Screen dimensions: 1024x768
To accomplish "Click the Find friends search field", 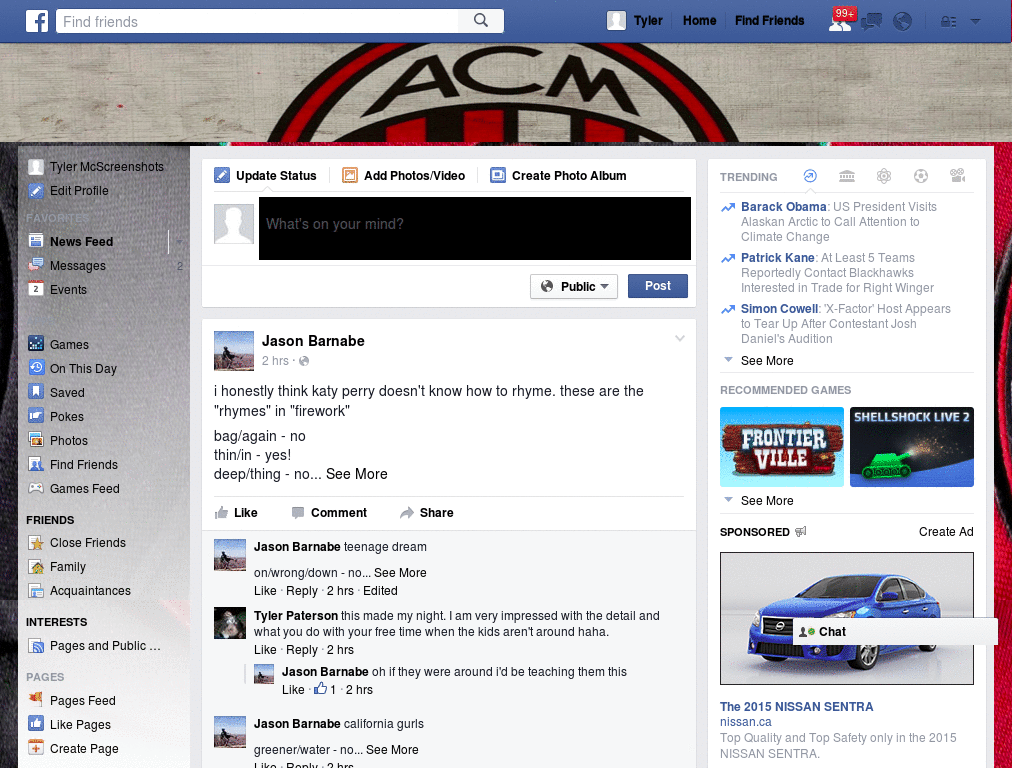I will pyautogui.click(x=258, y=22).
